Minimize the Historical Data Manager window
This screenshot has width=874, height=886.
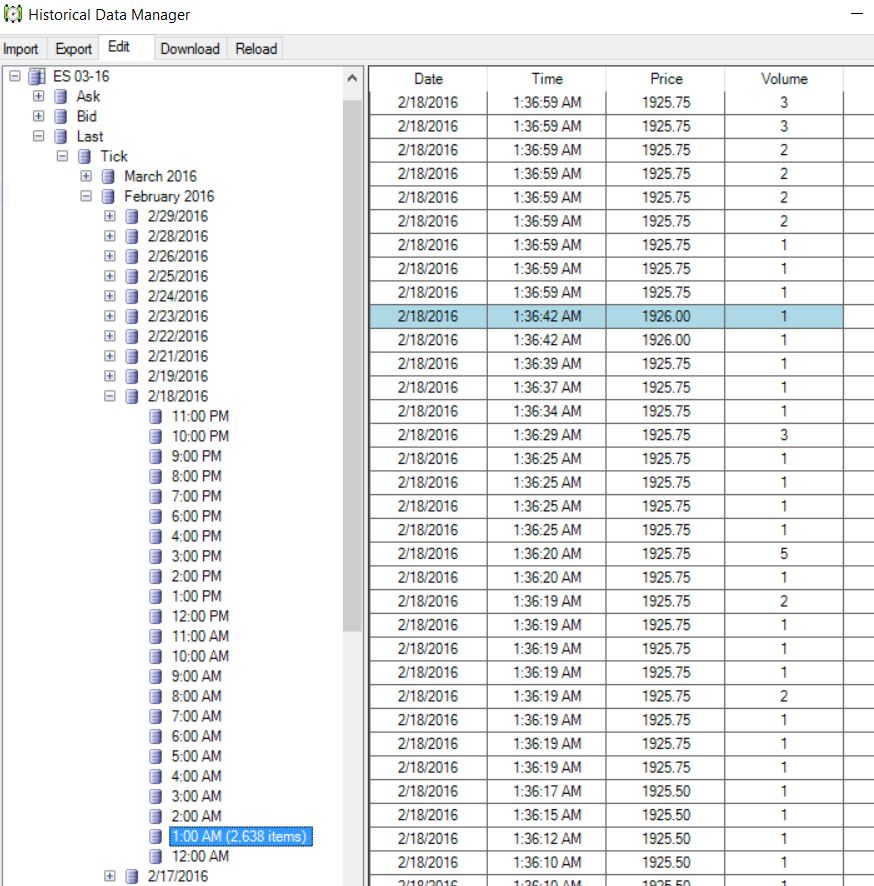point(857,14)
